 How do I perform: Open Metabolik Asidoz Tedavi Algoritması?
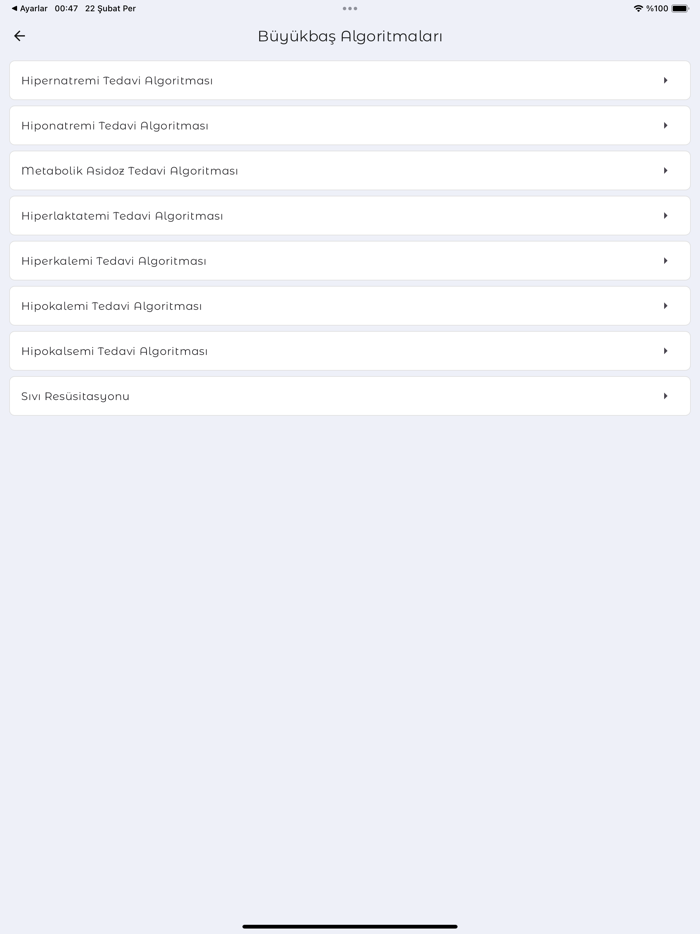[x=350, y=170]
